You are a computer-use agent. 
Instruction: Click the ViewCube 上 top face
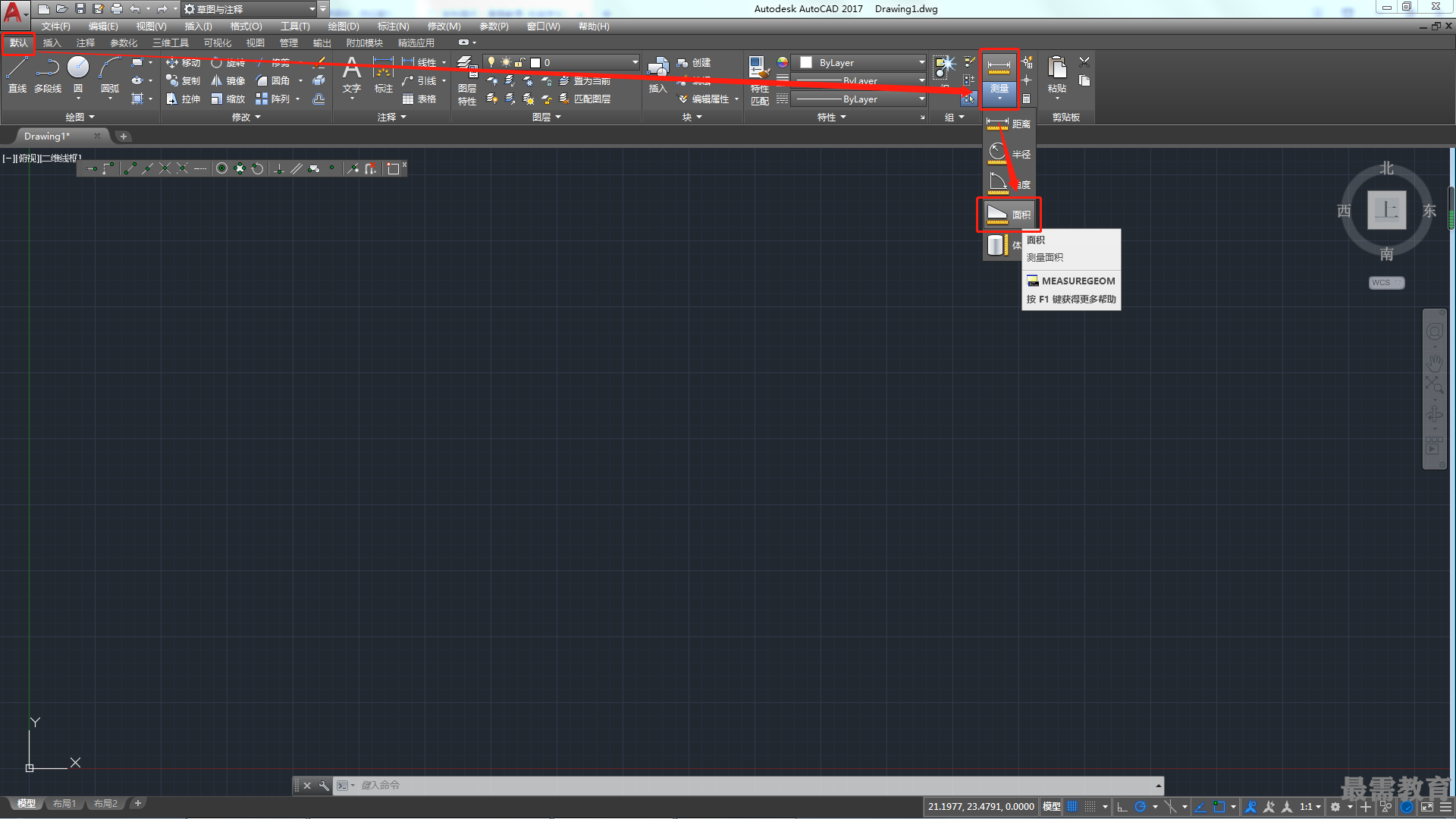tap(1386, 210)
